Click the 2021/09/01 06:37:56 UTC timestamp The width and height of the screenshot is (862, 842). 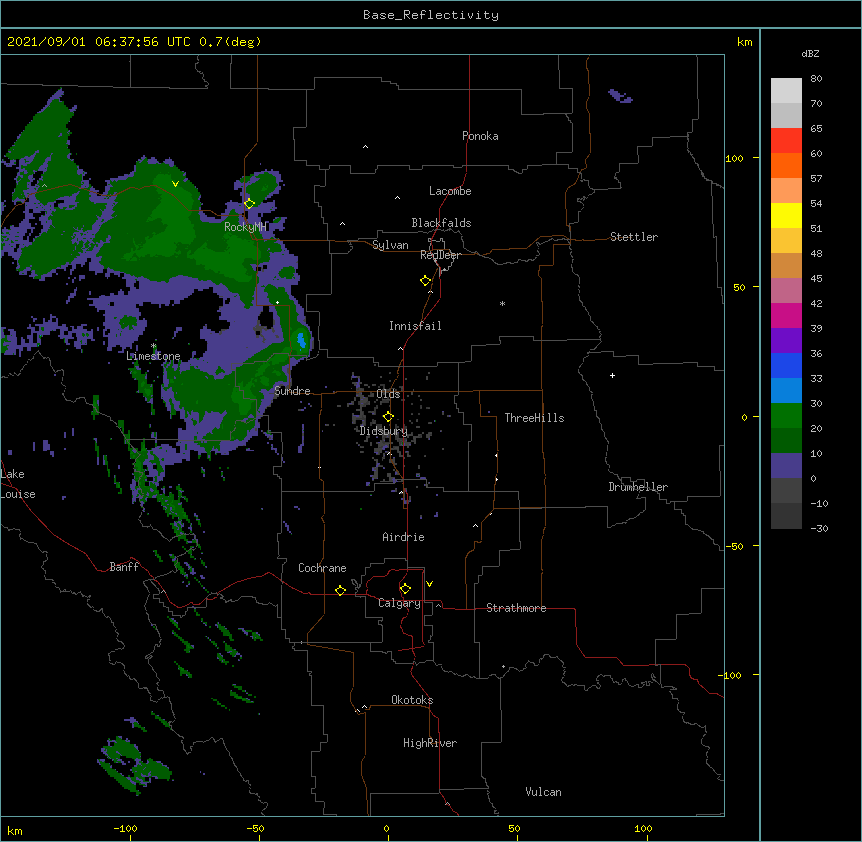pyautogui.click(x=99, y=42)
